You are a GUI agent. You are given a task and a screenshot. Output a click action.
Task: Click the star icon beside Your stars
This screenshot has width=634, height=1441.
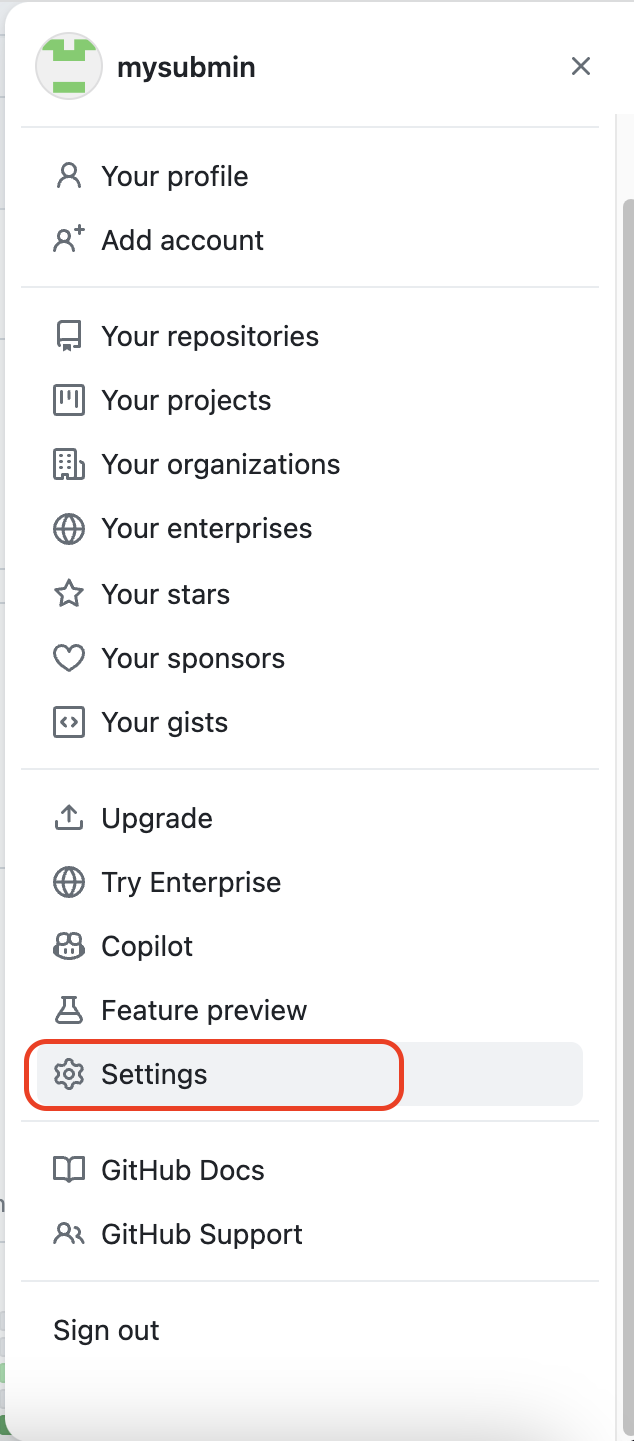68,595
